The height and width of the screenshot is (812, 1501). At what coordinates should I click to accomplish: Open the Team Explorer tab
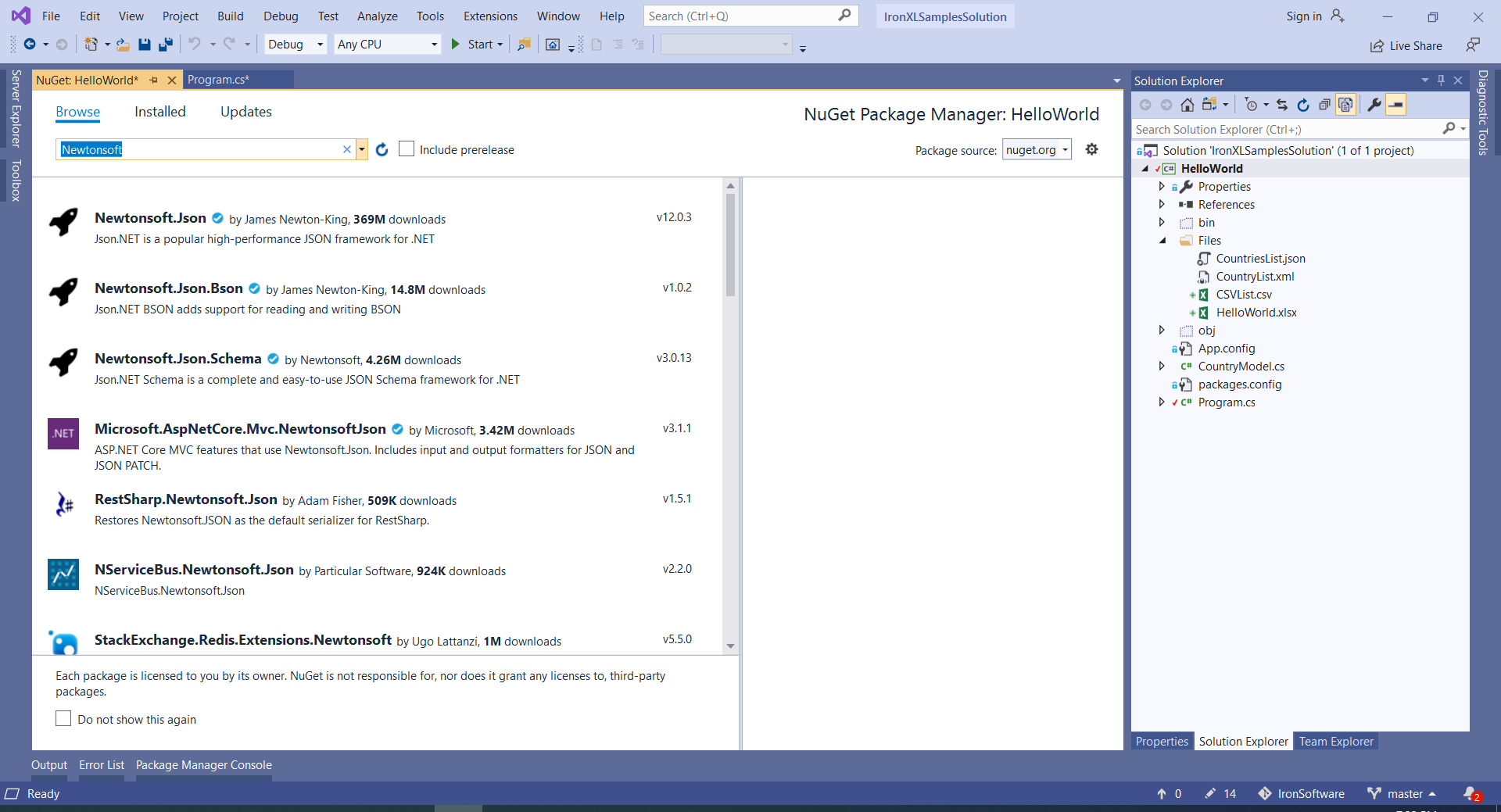(x=1336, y=742)
